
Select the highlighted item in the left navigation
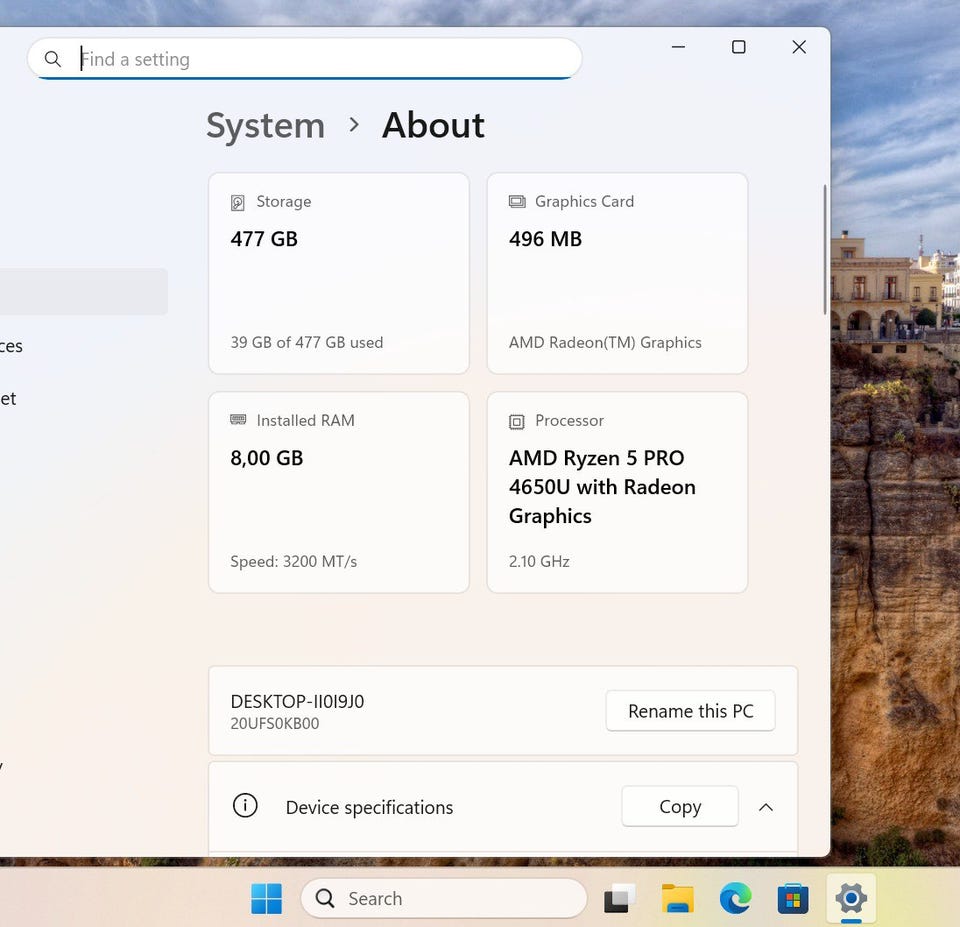tap(83, 291)
